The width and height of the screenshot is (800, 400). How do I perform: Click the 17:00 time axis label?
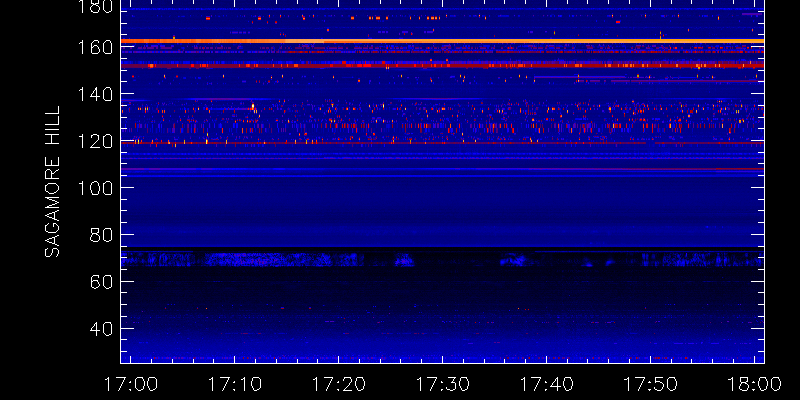[130, 384]
